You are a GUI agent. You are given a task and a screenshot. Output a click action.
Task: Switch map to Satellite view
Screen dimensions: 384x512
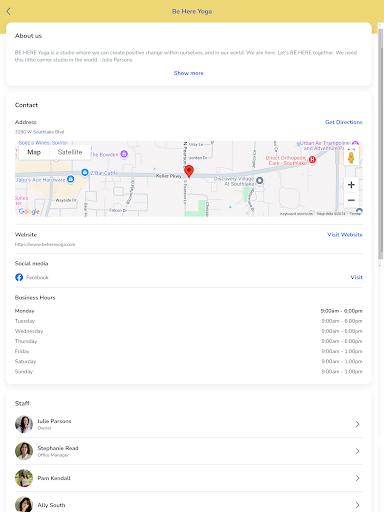[70, 152]
